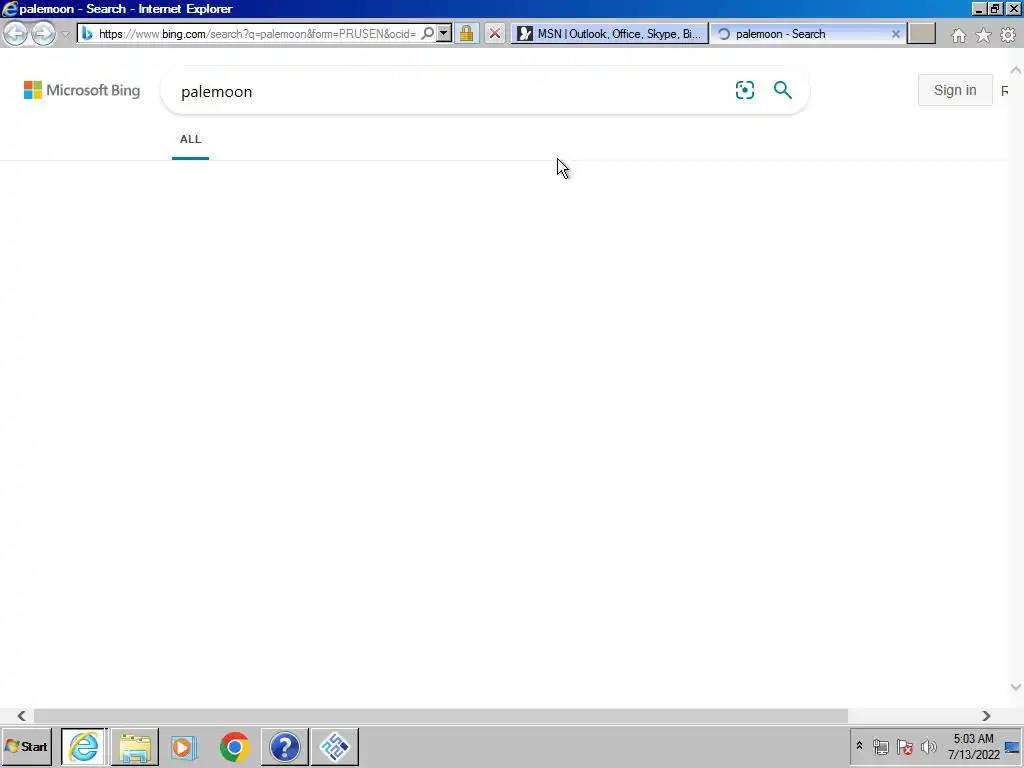The height and width of the screenshot is (768, 1024).
Task: Click the network tray icon
Action: tap(880, 746)
